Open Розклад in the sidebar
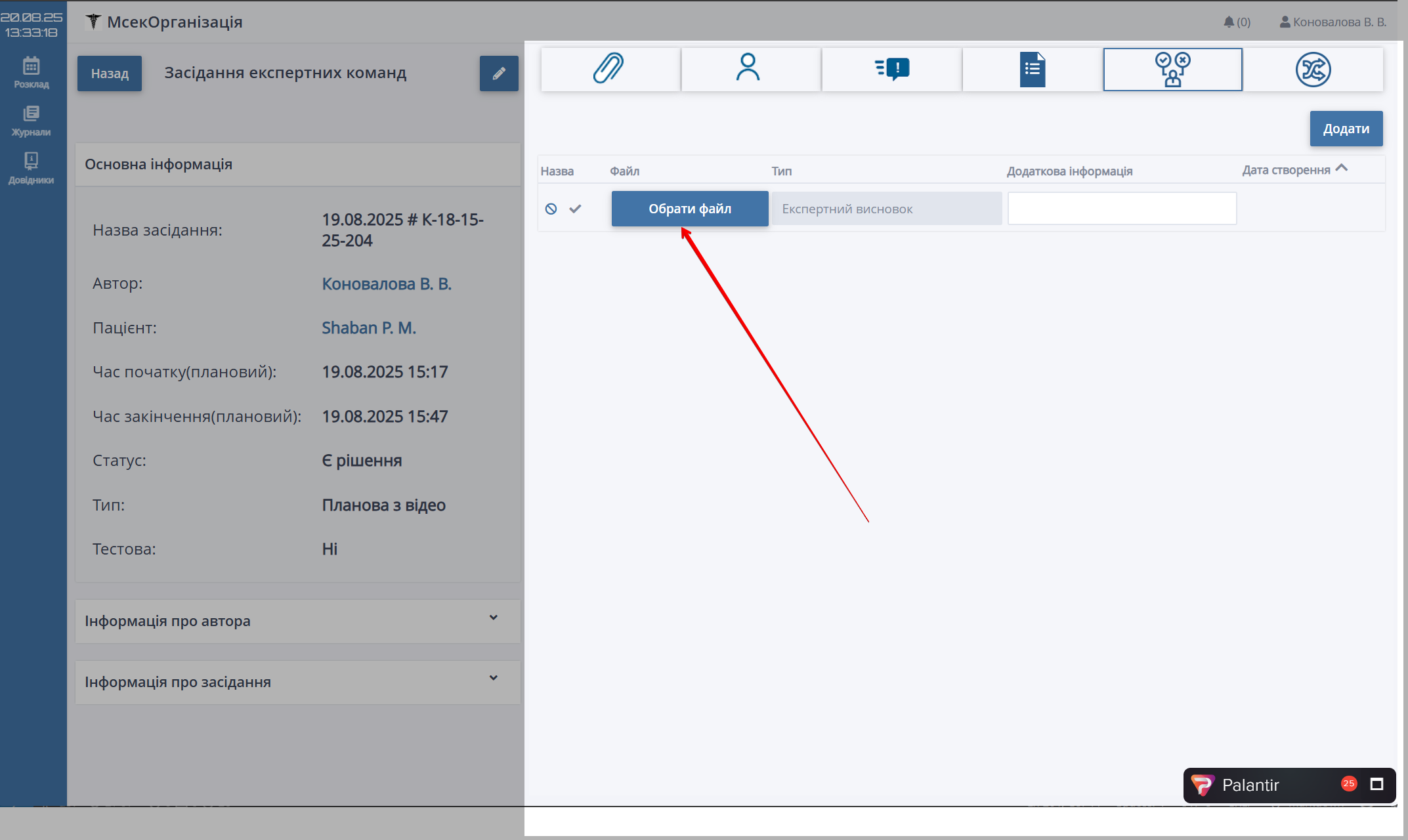The width and height of the screenshot is (1408, 840). (x=32, y=72)
